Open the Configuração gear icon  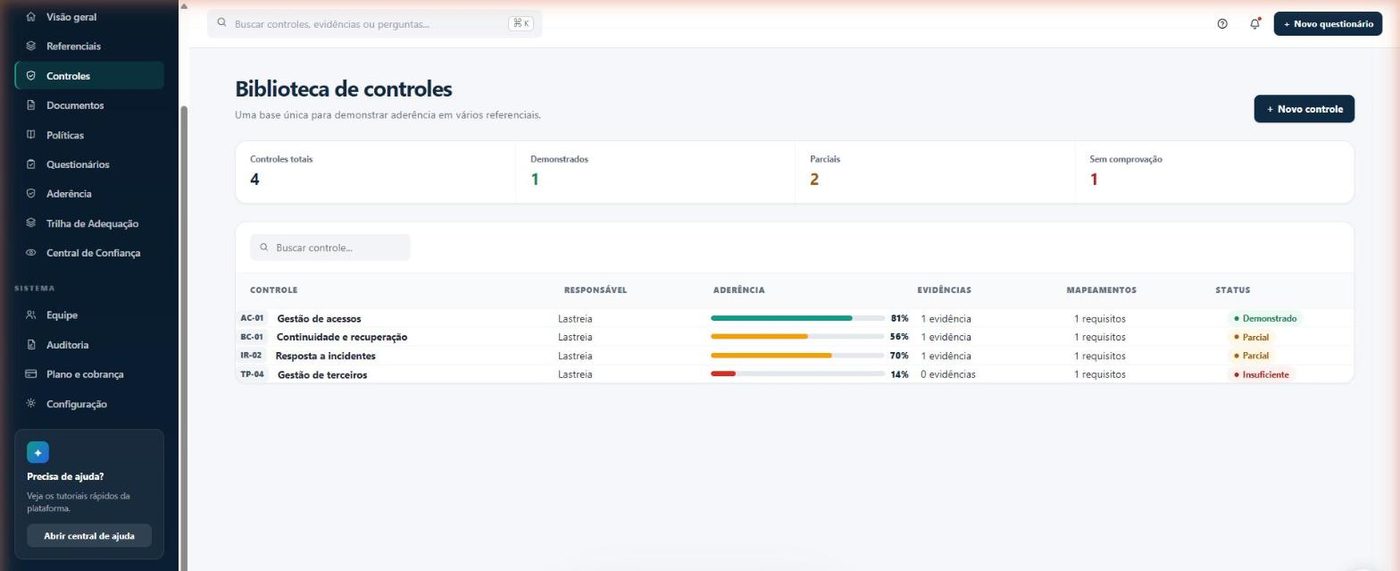(31, 404)
